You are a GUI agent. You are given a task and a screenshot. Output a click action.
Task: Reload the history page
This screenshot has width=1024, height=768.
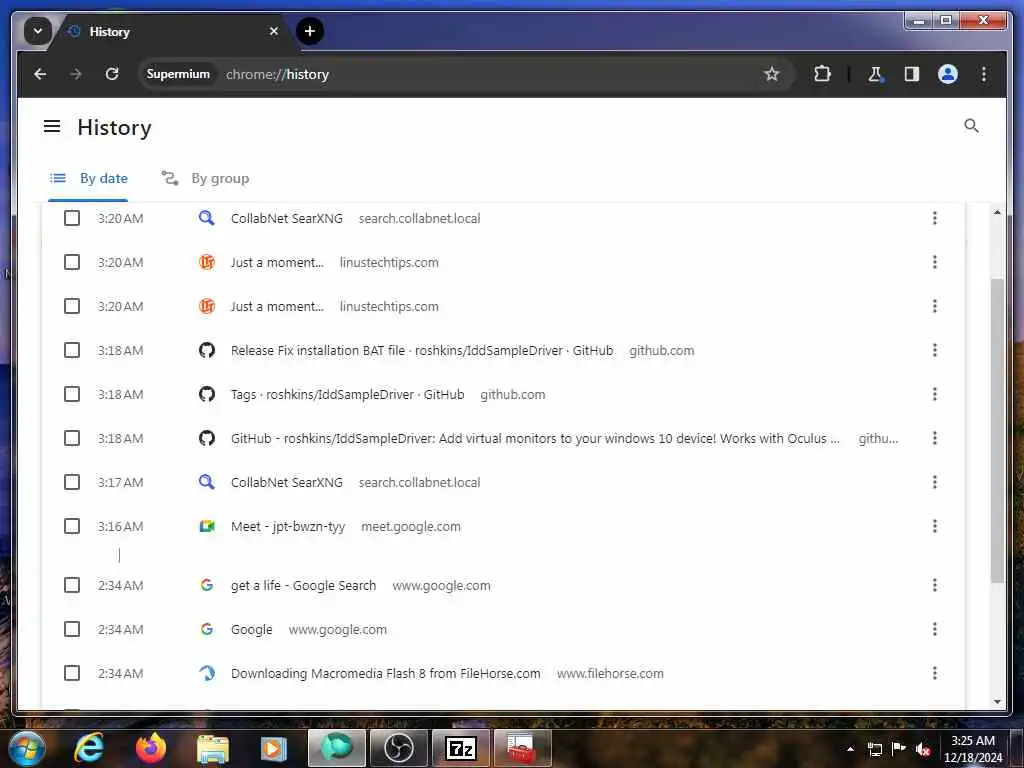(x=112, y=74)
